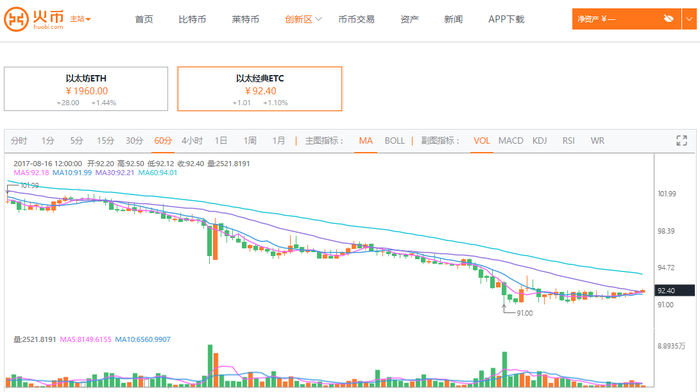The image size is (700, 392).
Task: Open the 主站 site switcher dropdown
Action: [x=80, y=19]
